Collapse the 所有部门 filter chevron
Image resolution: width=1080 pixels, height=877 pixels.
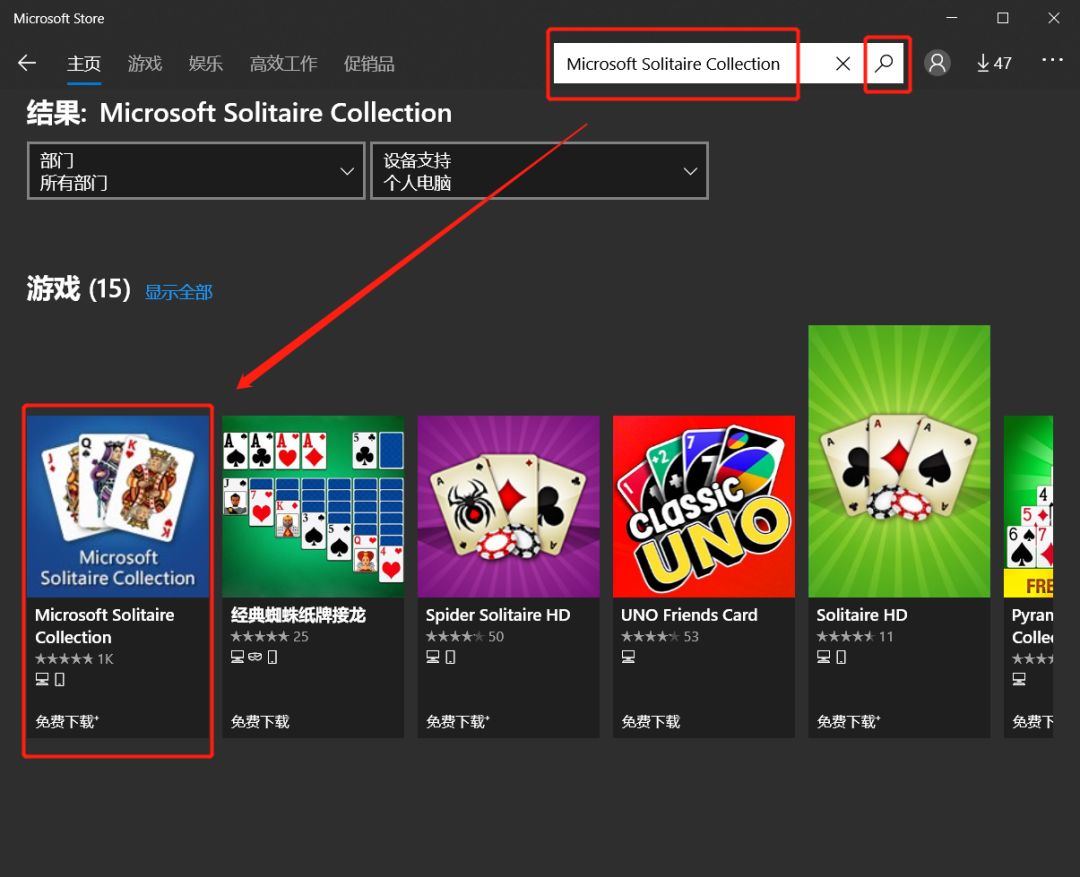pyautogui.click(x=347, y=171)
